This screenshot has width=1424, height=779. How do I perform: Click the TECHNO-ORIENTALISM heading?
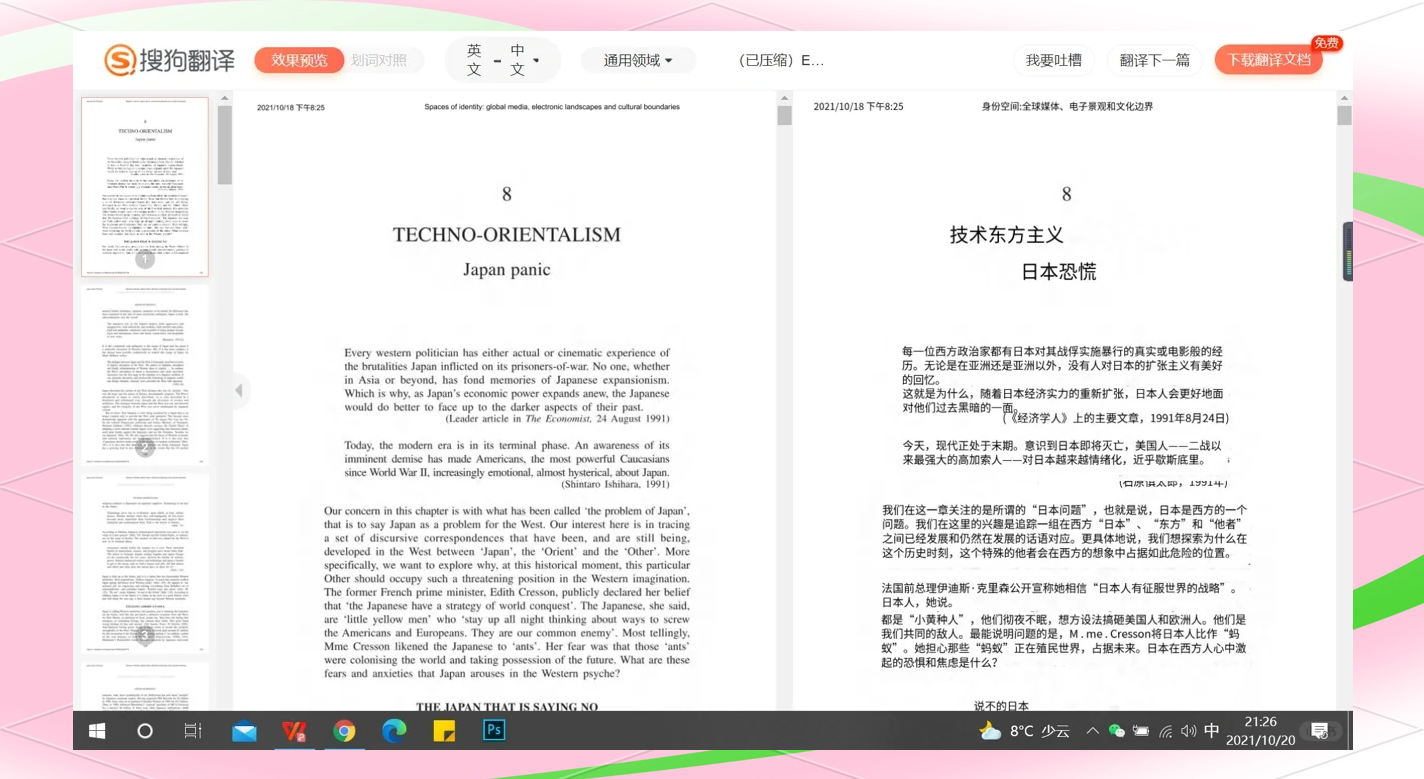point(506,235)
